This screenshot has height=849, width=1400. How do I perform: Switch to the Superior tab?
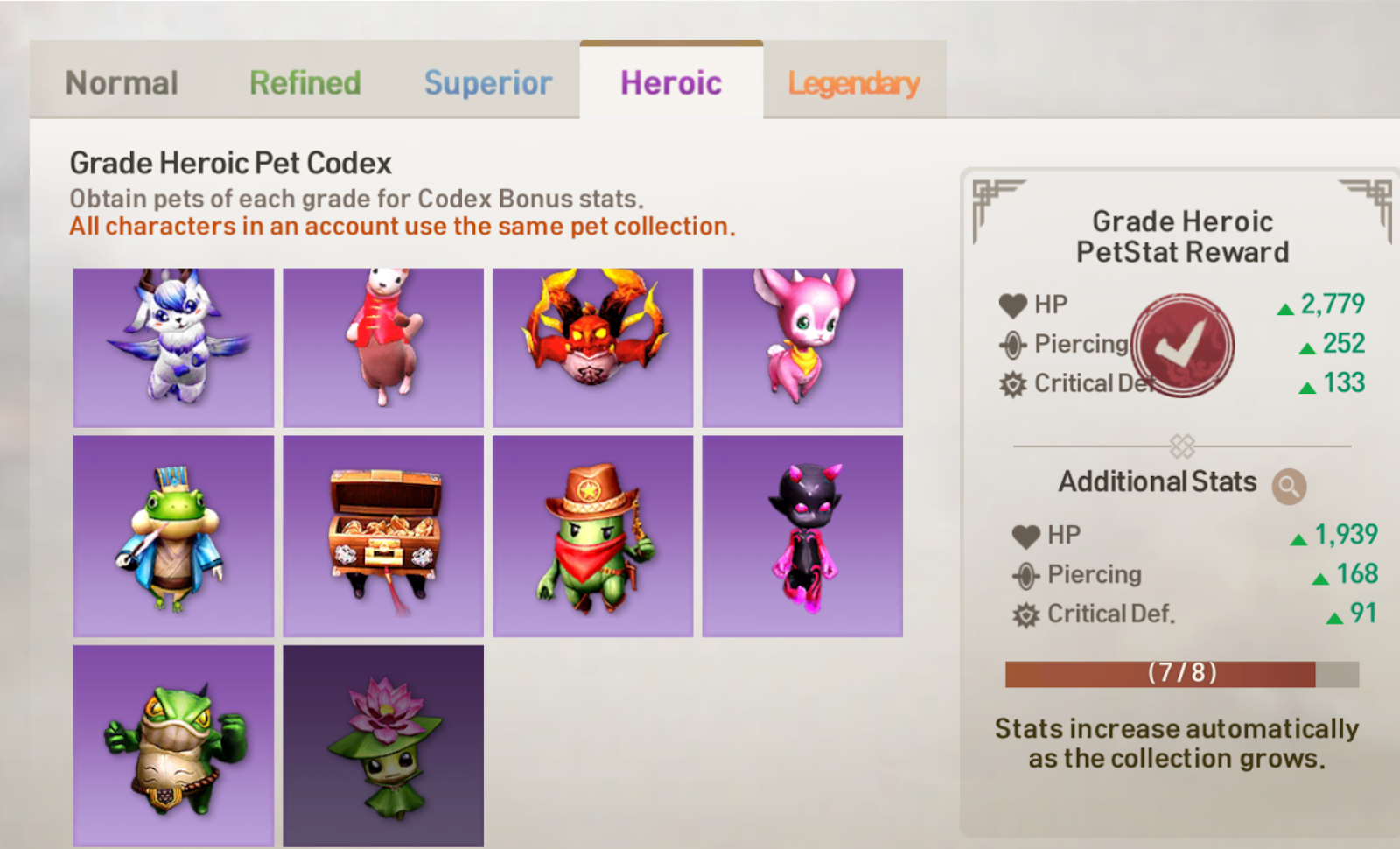tap(487, 83)
